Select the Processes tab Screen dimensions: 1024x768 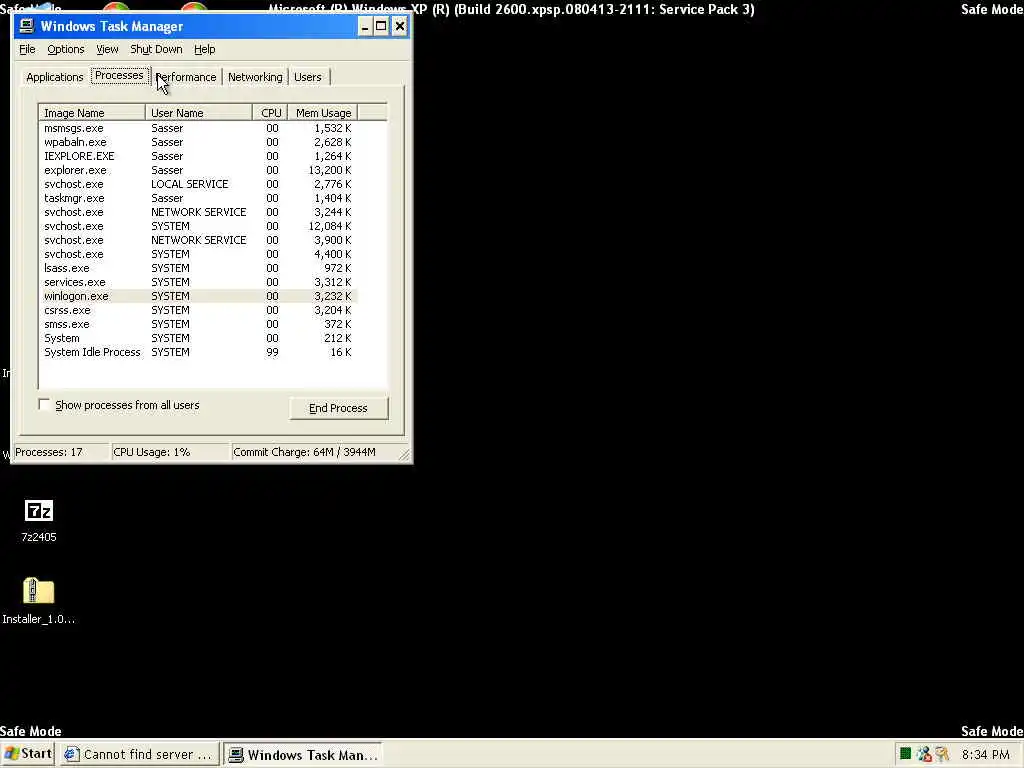pos(119,76)
